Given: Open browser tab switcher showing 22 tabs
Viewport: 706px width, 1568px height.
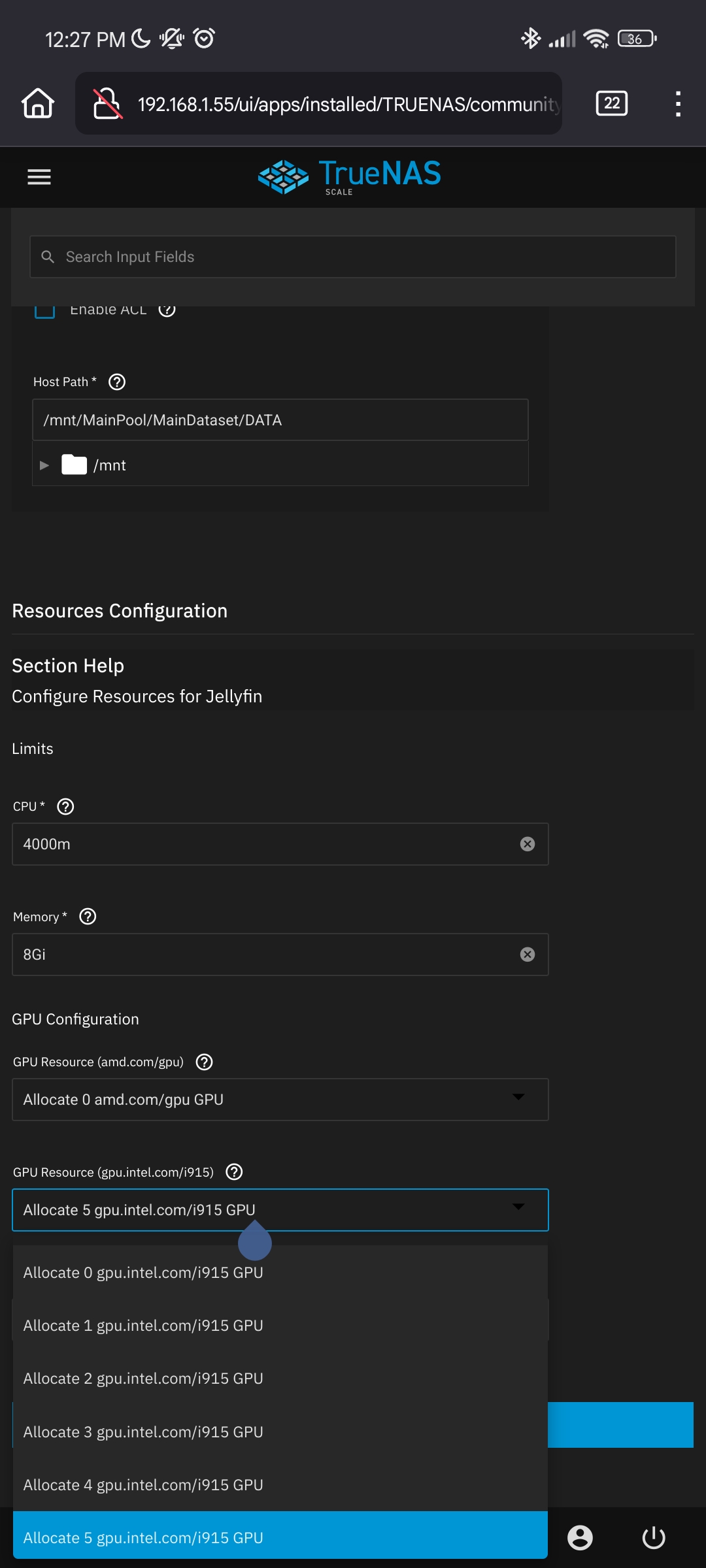Looking at the screenshot, I should 611,103.
